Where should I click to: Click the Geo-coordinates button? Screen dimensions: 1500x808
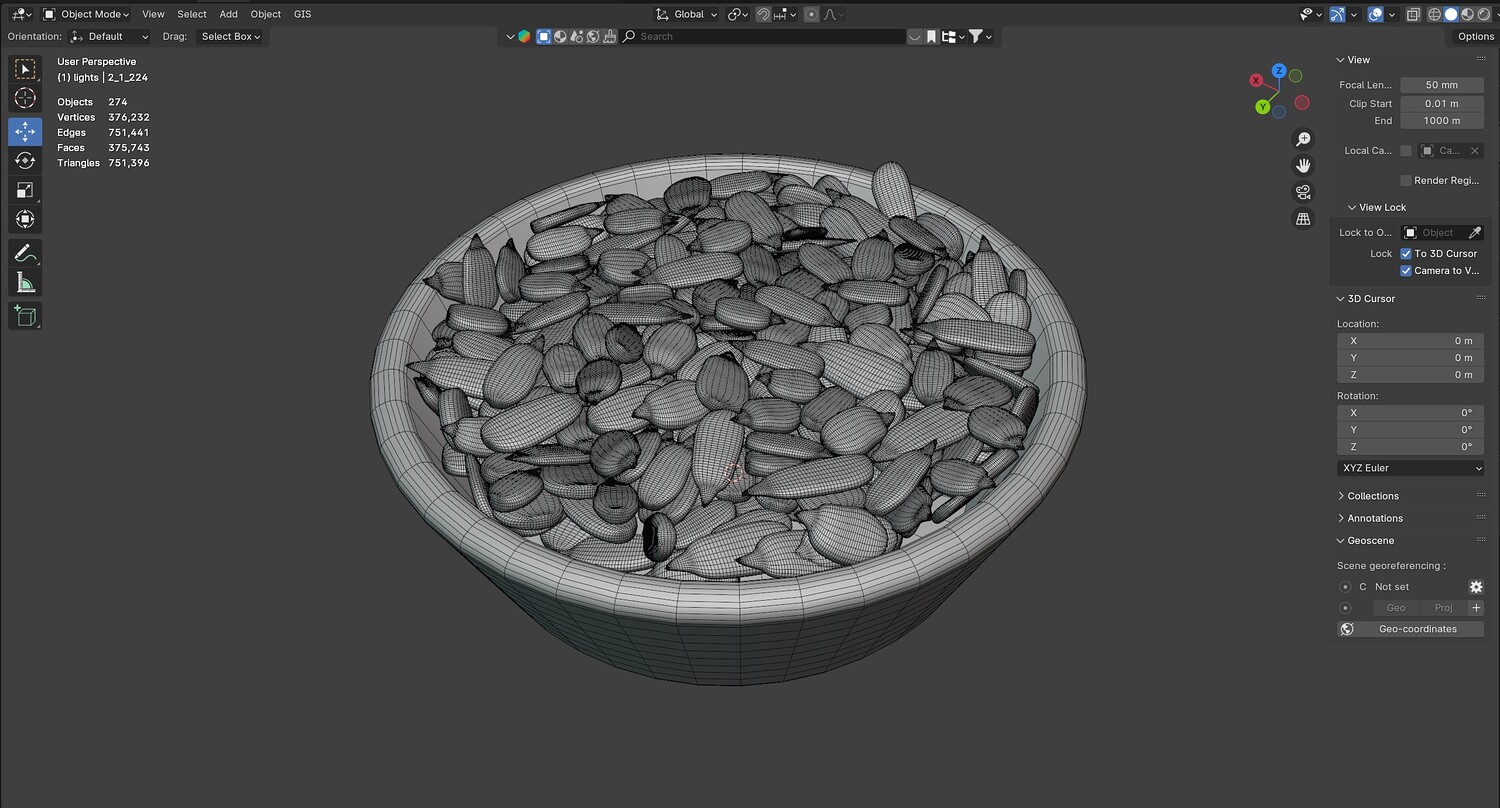click(x=1410, y=629)
